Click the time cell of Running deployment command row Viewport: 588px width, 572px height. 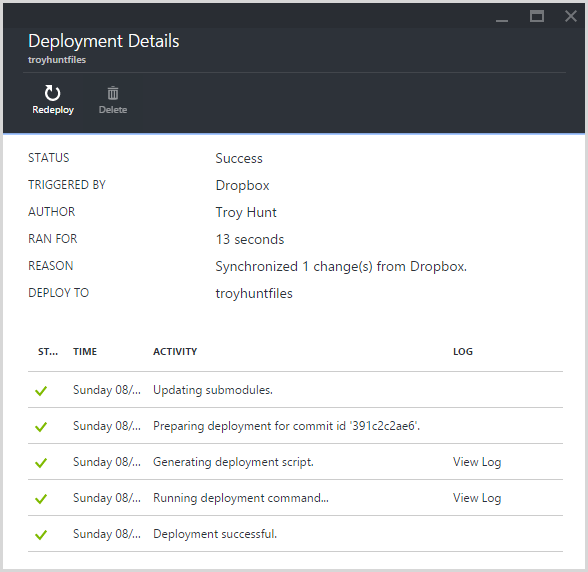[x=107, y=498]
